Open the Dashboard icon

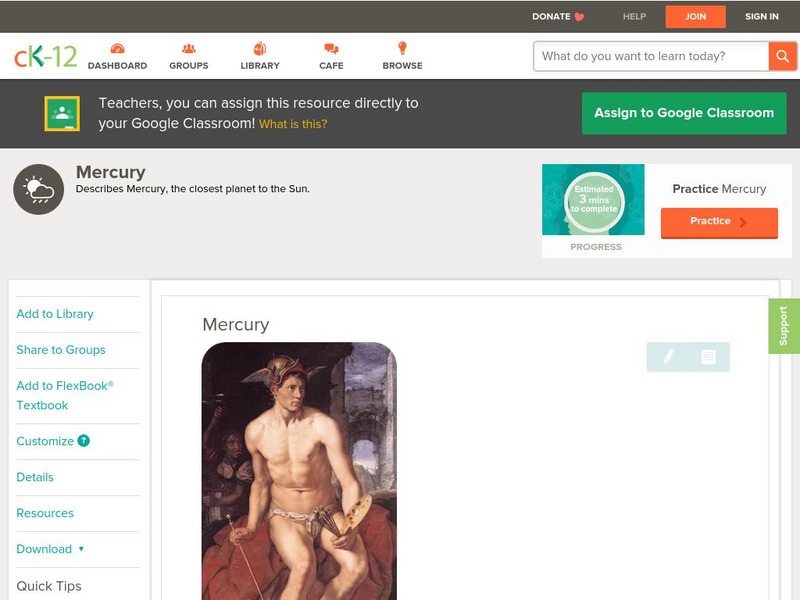point(117,49)
